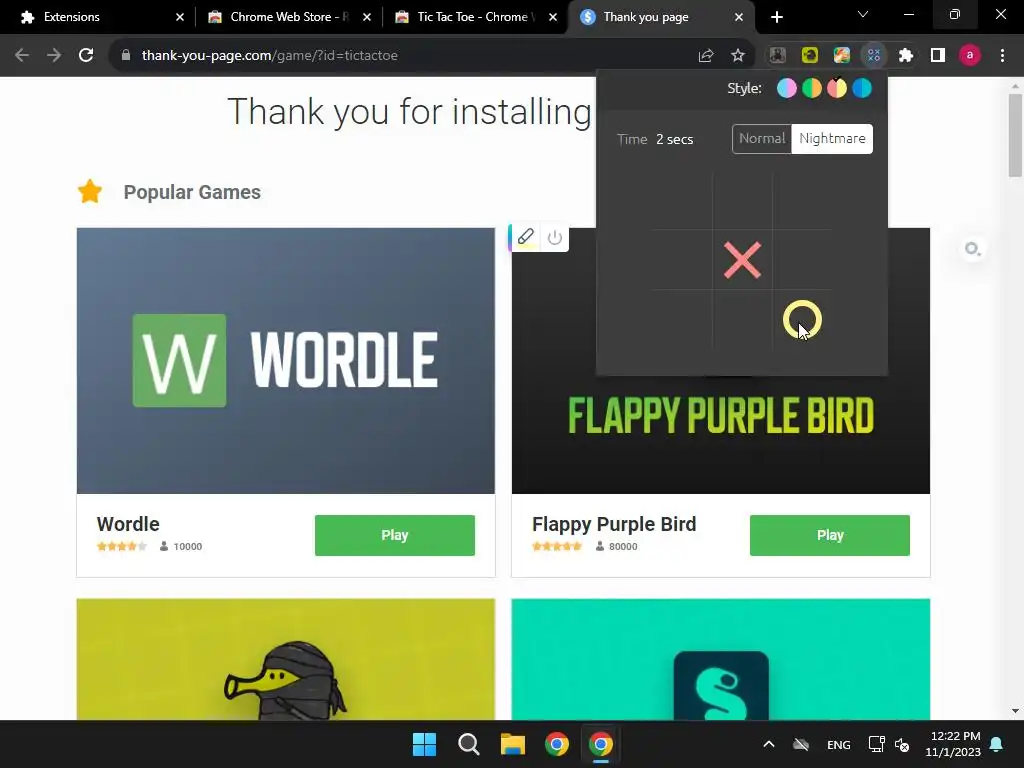
Task: Click the ENG language indicator
Action: coord(839,744)
